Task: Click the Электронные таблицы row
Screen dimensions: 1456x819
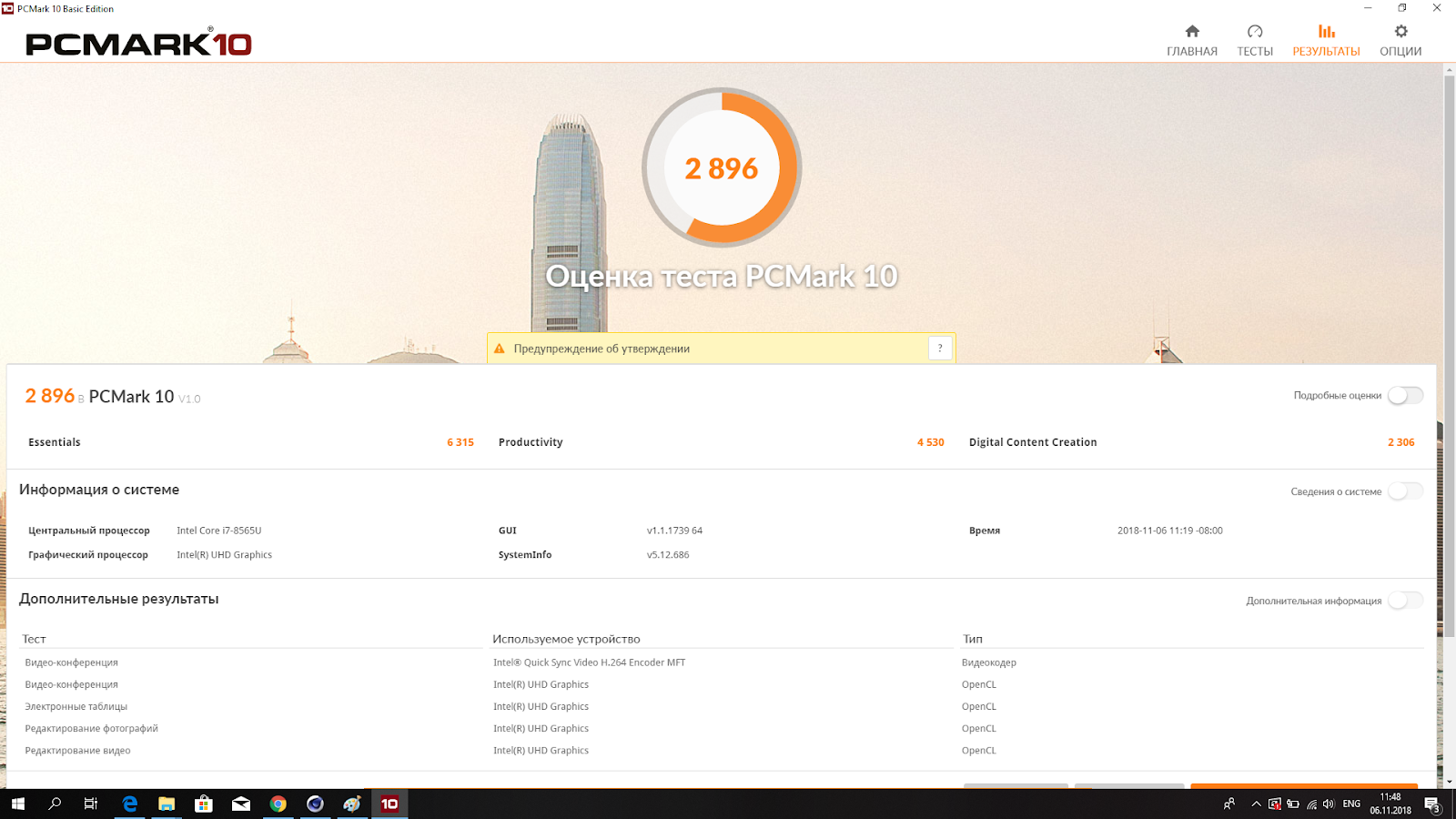Action: pyautogui.click(x=76, y=706)
